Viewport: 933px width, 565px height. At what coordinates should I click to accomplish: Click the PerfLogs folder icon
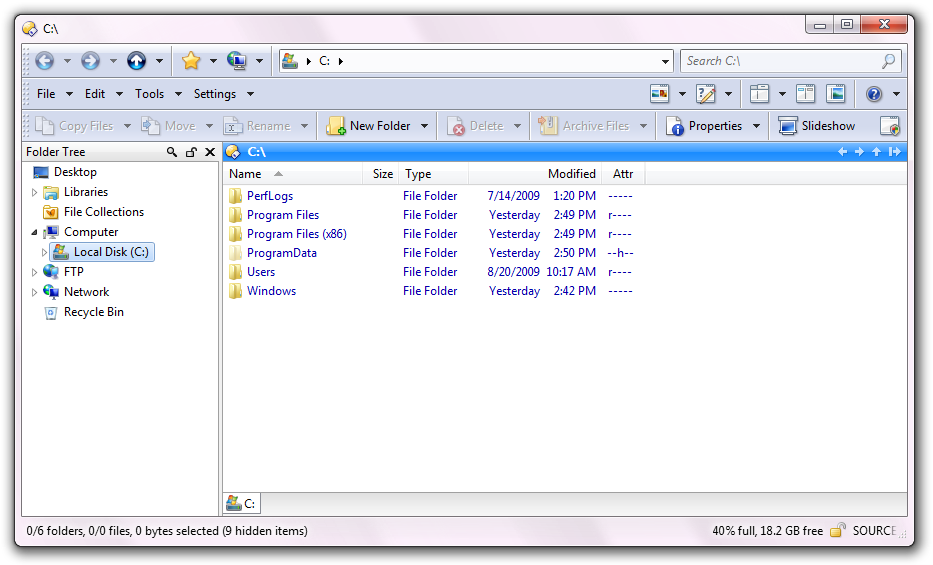coord(236,196)
